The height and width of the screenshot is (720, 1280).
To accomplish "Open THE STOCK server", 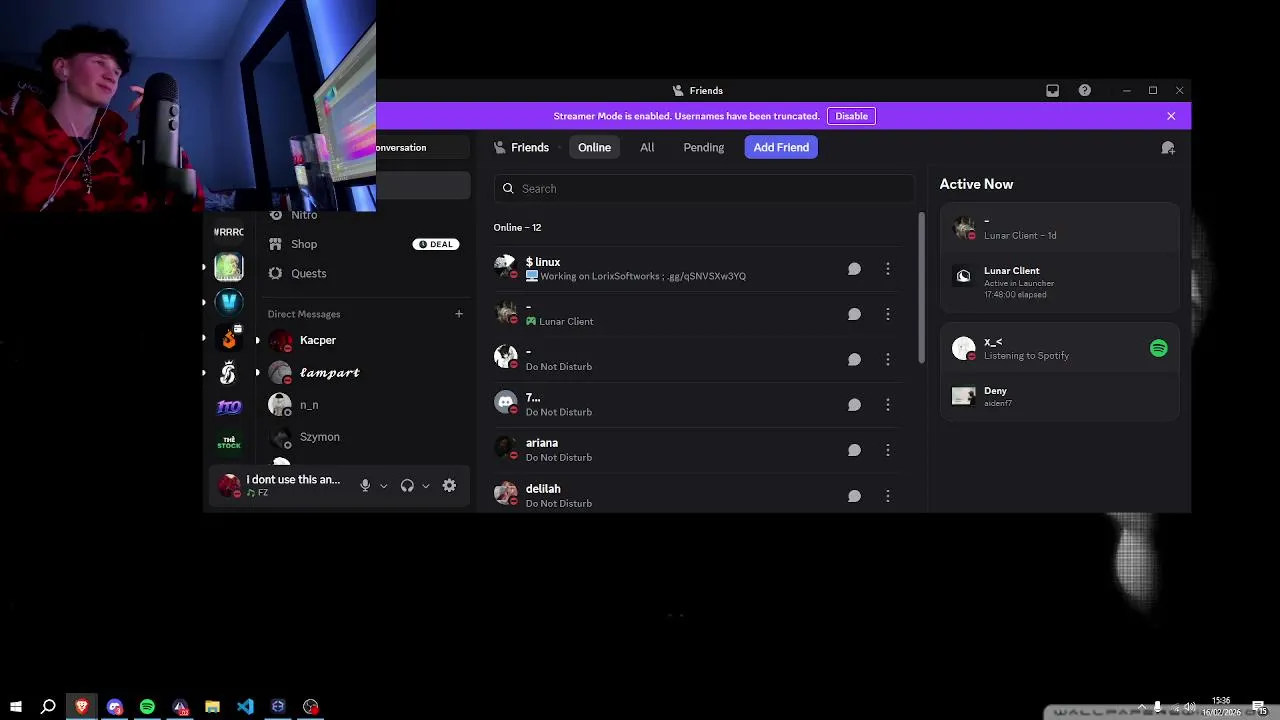I will (x=229, y=442).
